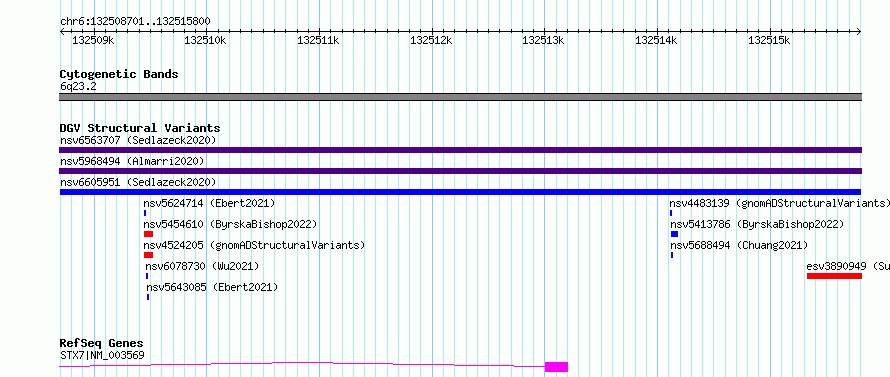
Task: Click the grey 6q23.2 cytoband bar
Action: coord(460,97)
